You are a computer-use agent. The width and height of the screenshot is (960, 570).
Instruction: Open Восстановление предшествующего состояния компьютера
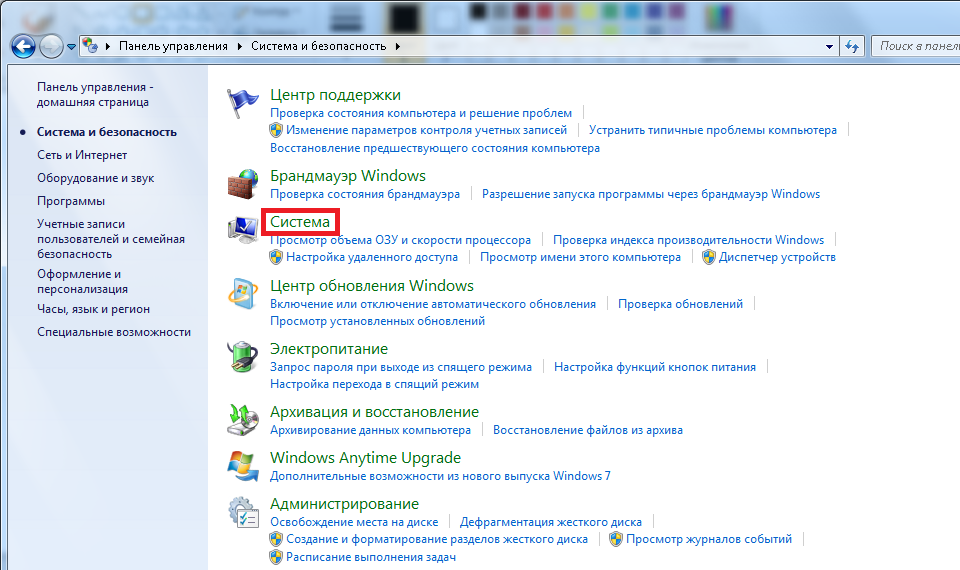click(x=435, y=148)
